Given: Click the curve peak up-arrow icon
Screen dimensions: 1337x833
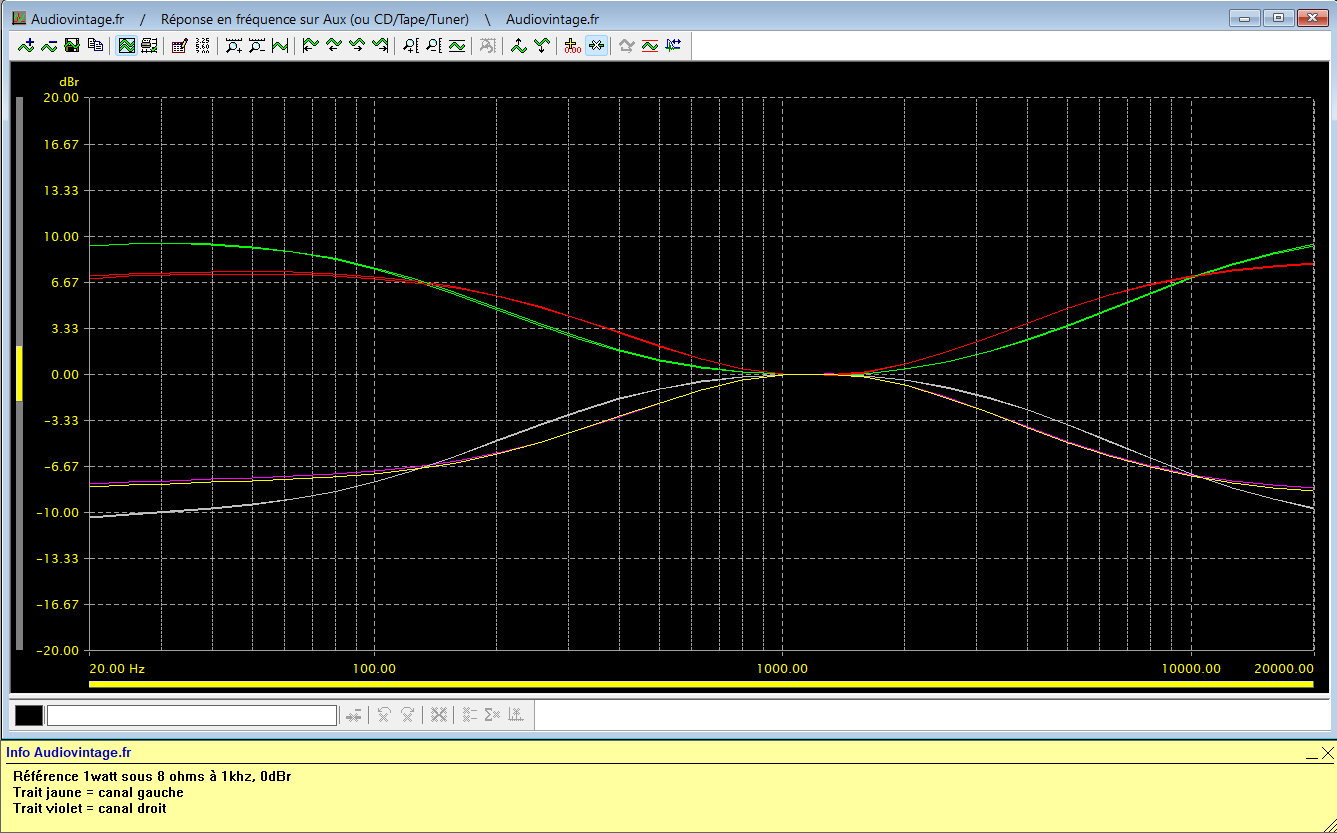Looking at the screenshot, I should (518, 45).
